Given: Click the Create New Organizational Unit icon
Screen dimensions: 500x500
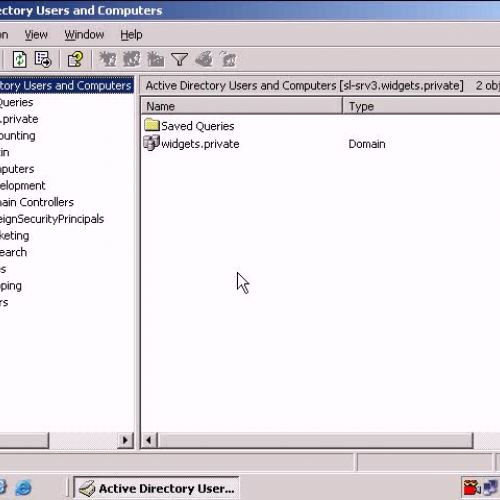Looking at the screenshot, I should (155, 60).
